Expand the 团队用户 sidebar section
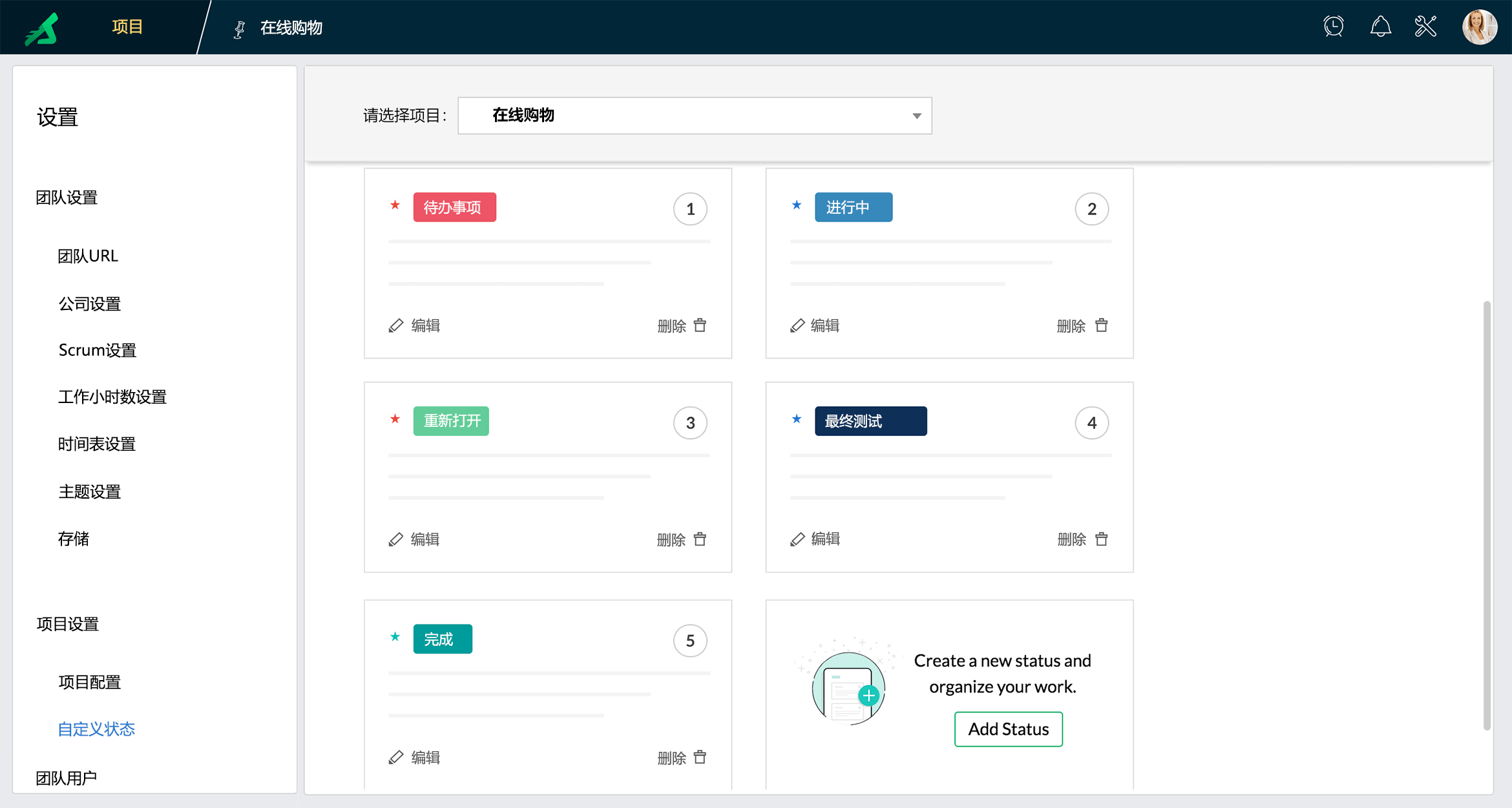Viewport: 1512px width, 808px height. [x=67, y=778]
